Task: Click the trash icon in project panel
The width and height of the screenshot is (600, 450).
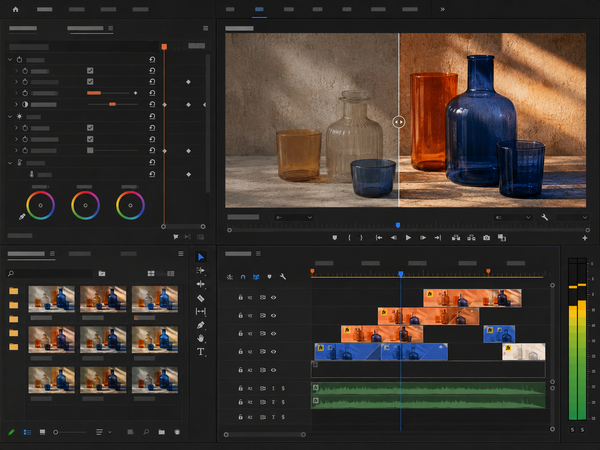Action: click(x=177, y=432)
